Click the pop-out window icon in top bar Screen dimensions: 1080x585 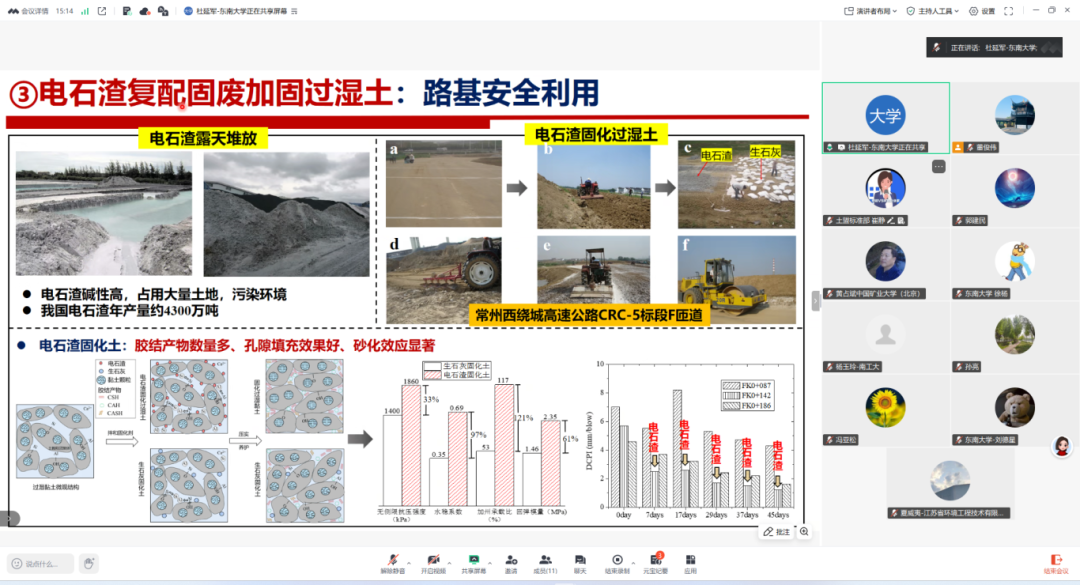(102, 11)
